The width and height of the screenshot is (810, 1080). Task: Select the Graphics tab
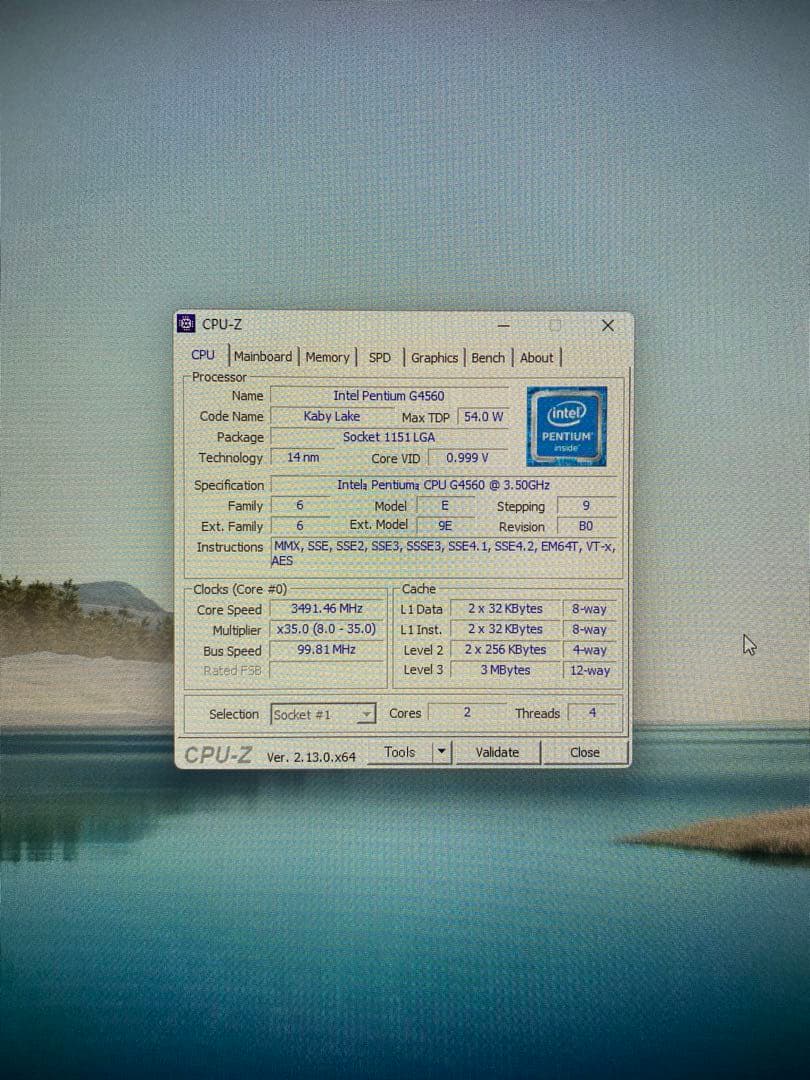[434, 357]
